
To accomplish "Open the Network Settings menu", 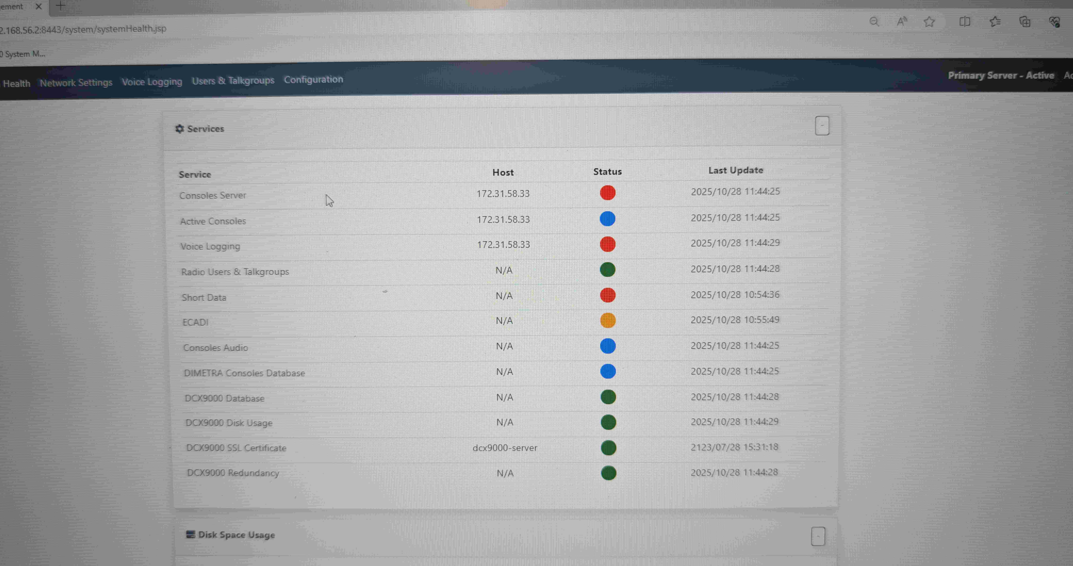I will point(76,83).
